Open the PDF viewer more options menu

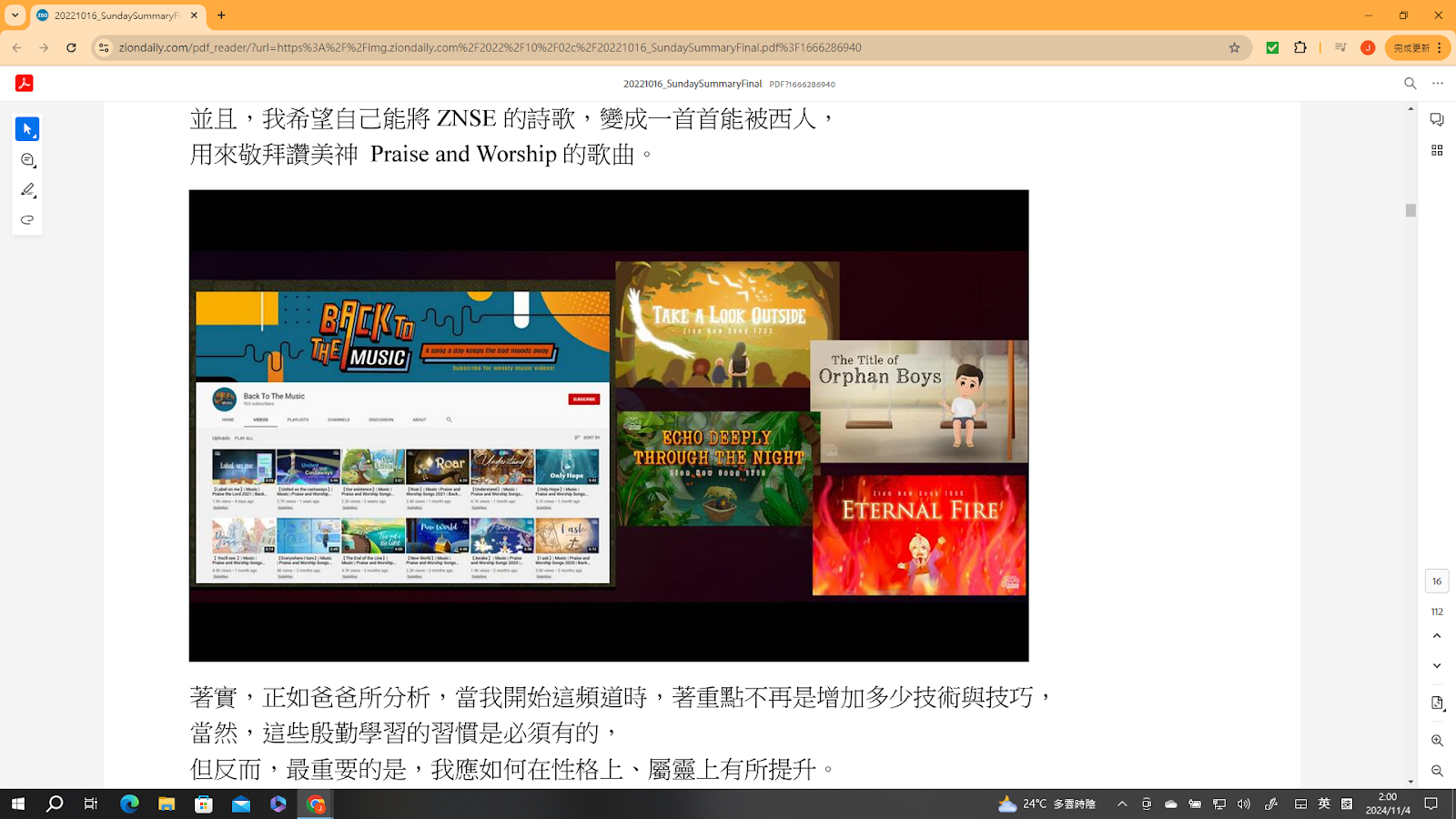(x=1438, y=84)
